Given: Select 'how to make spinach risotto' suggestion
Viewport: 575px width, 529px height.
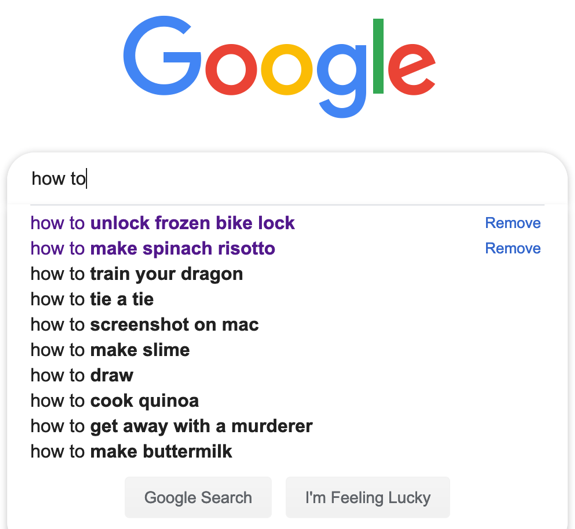Looking at the screenshot, I should tap(153, 248).
